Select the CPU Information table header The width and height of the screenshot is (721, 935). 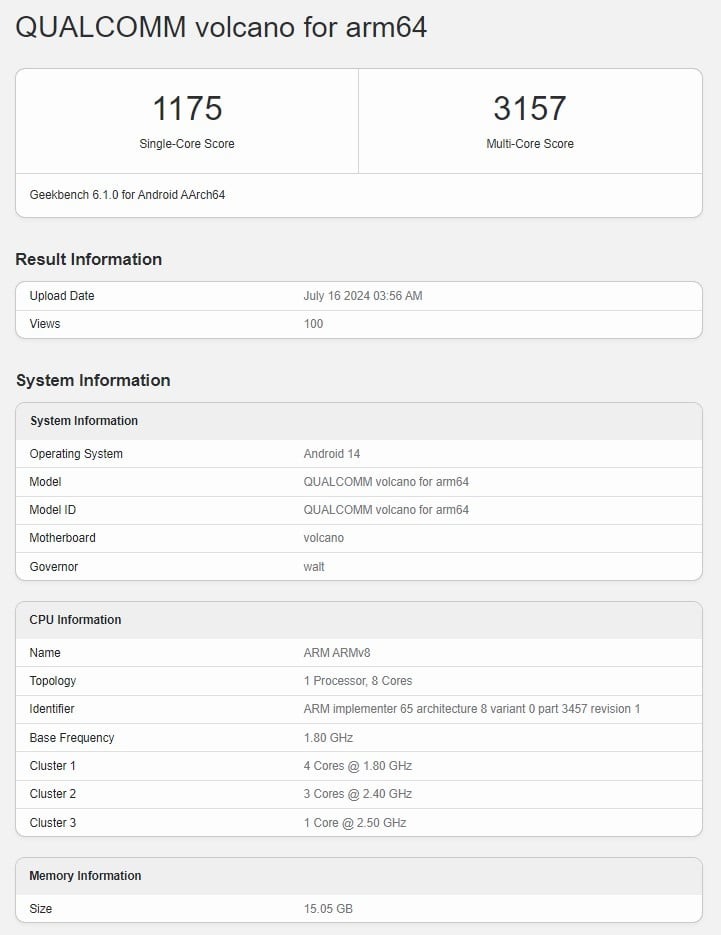(358, 620)
